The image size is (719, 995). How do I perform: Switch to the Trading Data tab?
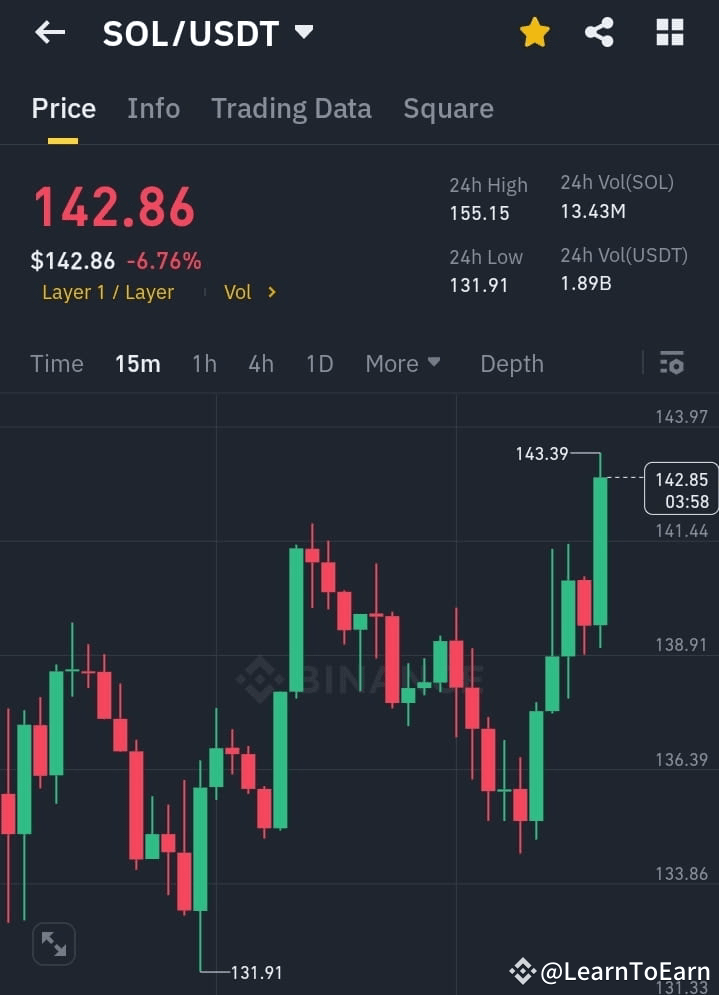[291, 109]
